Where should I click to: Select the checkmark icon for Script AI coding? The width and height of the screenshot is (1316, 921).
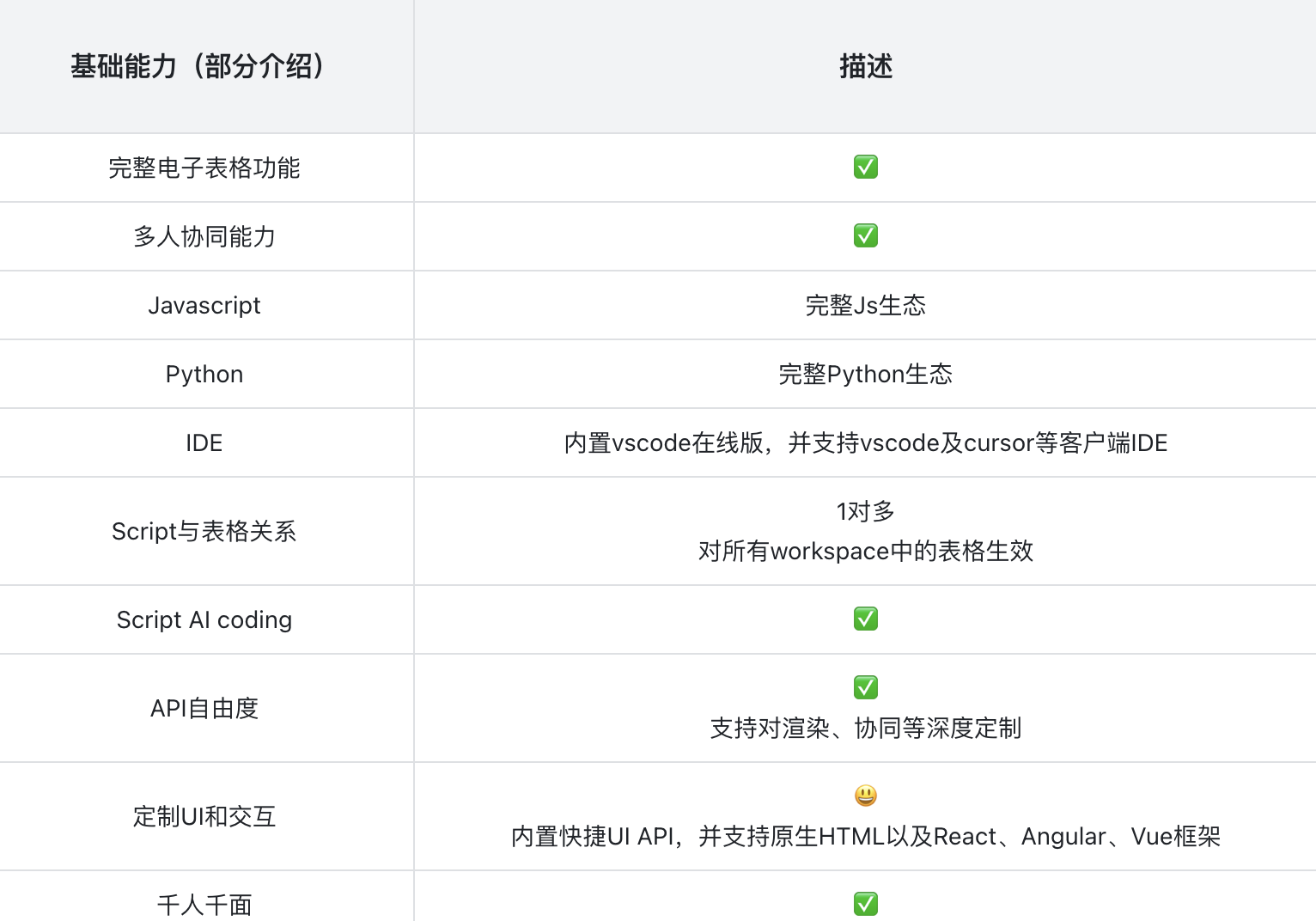point(865,619)
